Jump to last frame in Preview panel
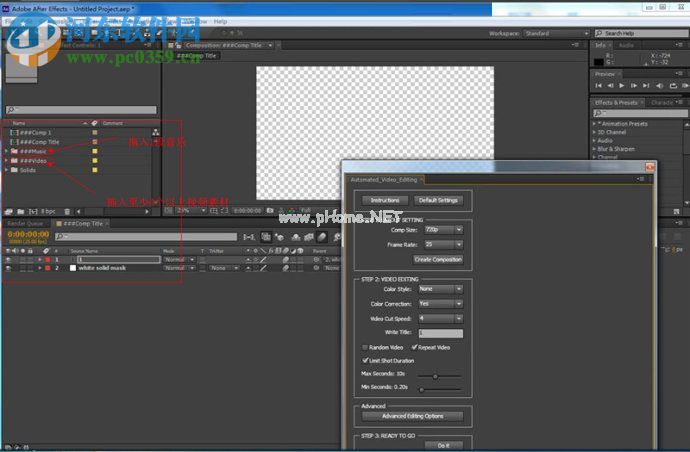 (x=646, y=86)
